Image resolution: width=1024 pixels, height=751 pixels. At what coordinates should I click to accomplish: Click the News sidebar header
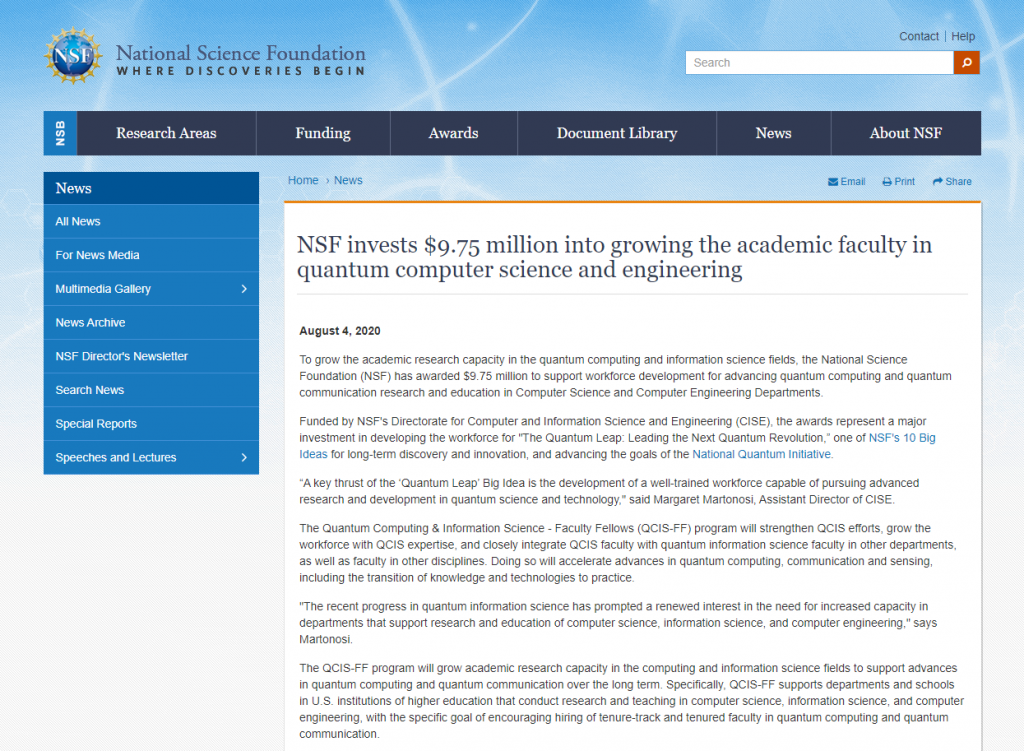(151, 188)
